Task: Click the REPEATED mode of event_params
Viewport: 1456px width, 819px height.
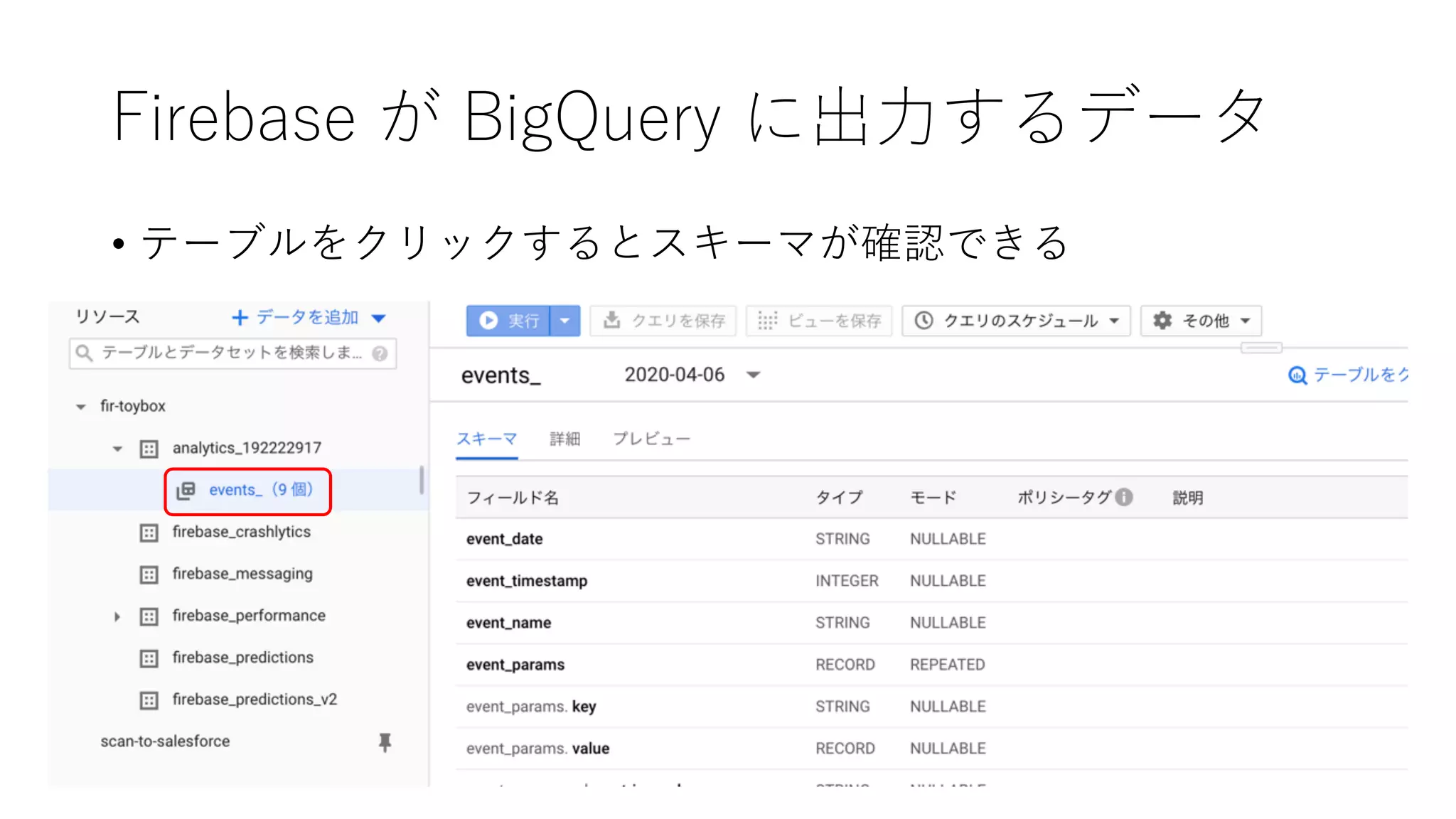Action: (948, 665)
